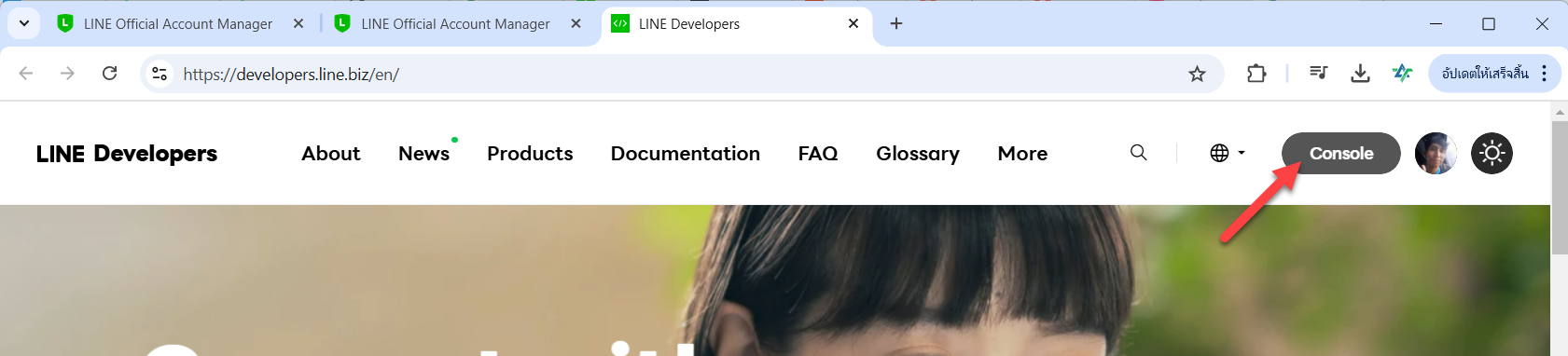1568x356 pixels.
Task: View site information icon in address bar
Action: pos(160,74)
